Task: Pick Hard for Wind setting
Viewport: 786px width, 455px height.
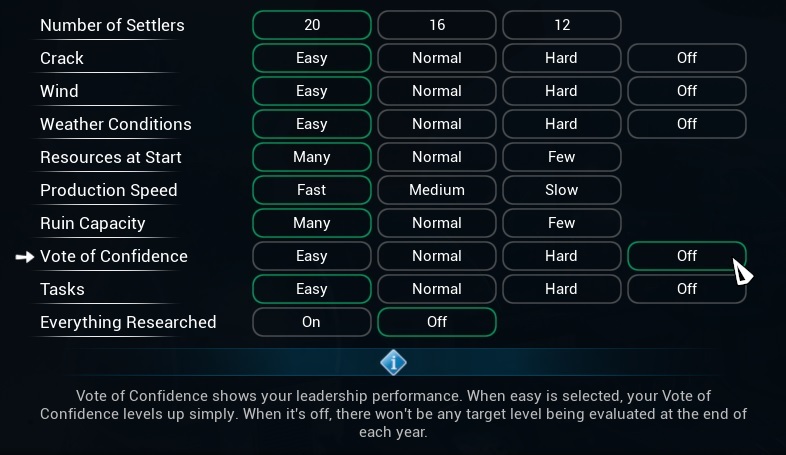Action: pyautogui.click(x=562, y=91)
